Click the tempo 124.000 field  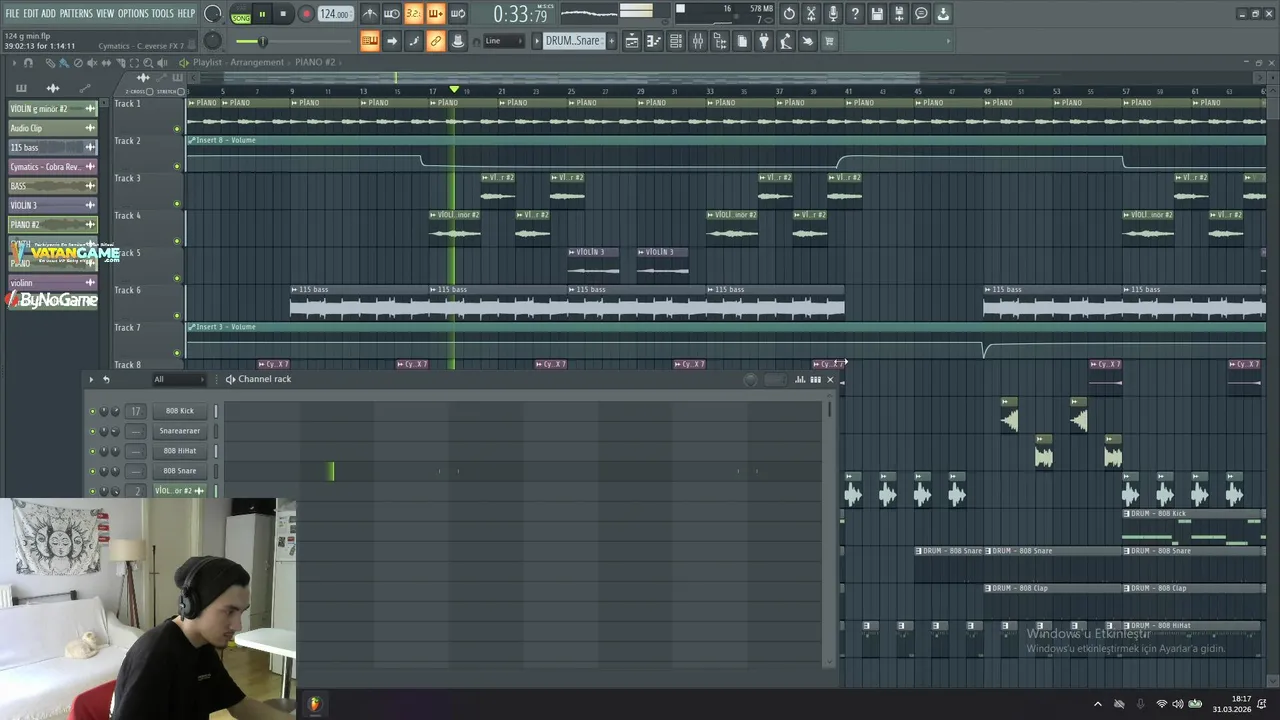336,14
